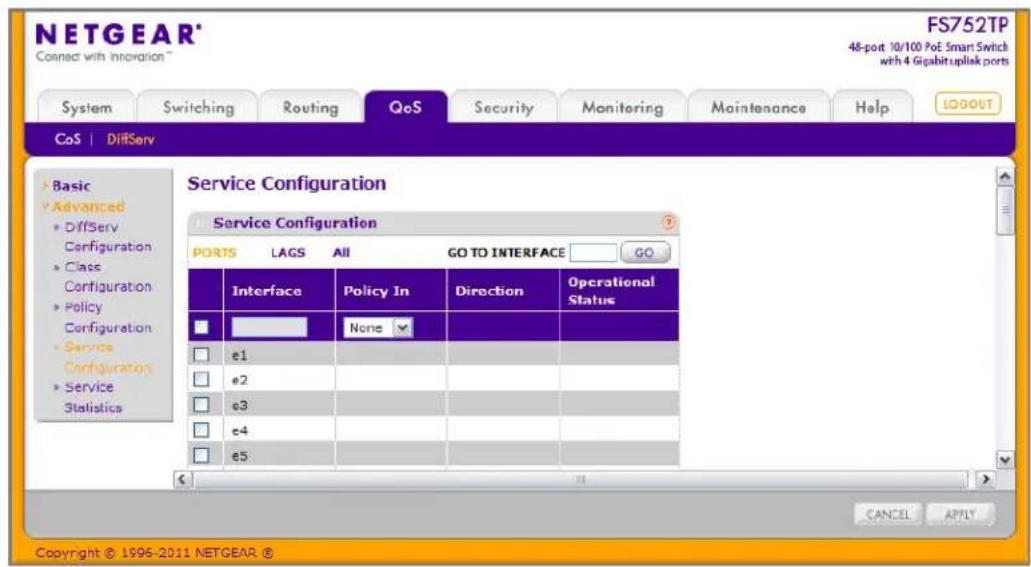Viewport: 1031px width, 567px height.
Task: Click the horizontal scrollbar thumb
Action: tap(581, 479)
